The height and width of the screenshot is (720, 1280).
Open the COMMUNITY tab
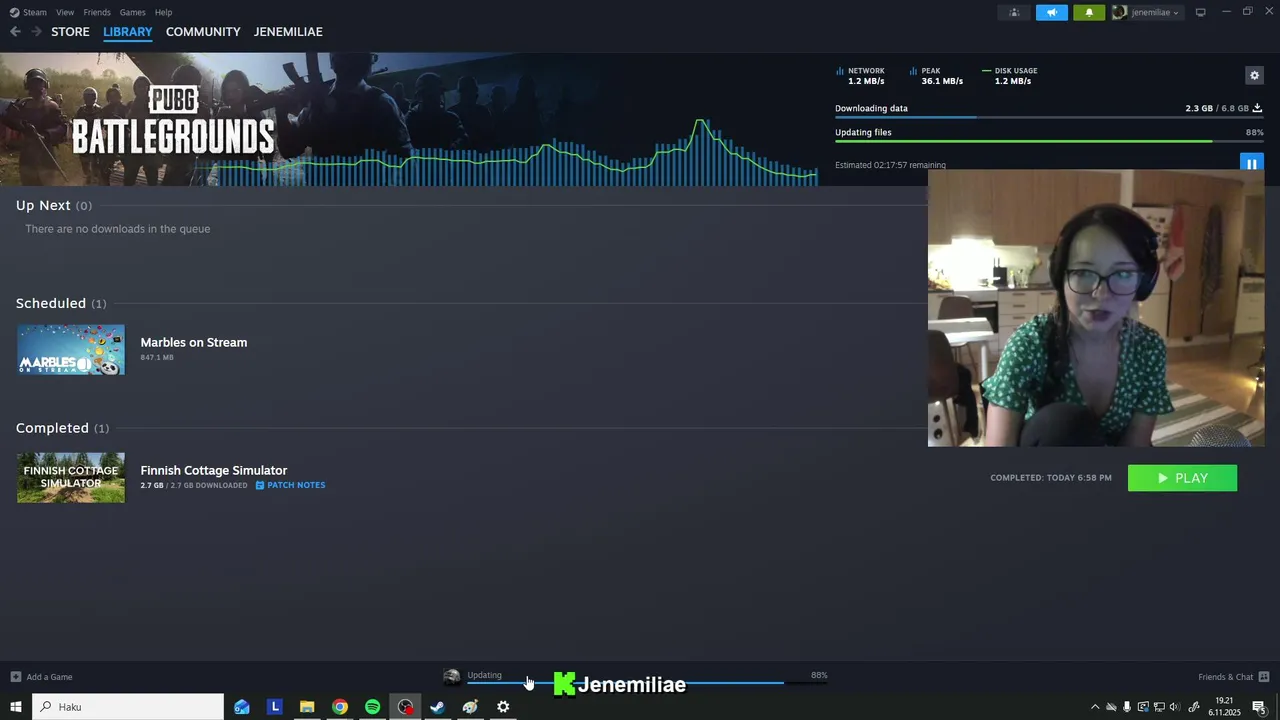(203, 32)
